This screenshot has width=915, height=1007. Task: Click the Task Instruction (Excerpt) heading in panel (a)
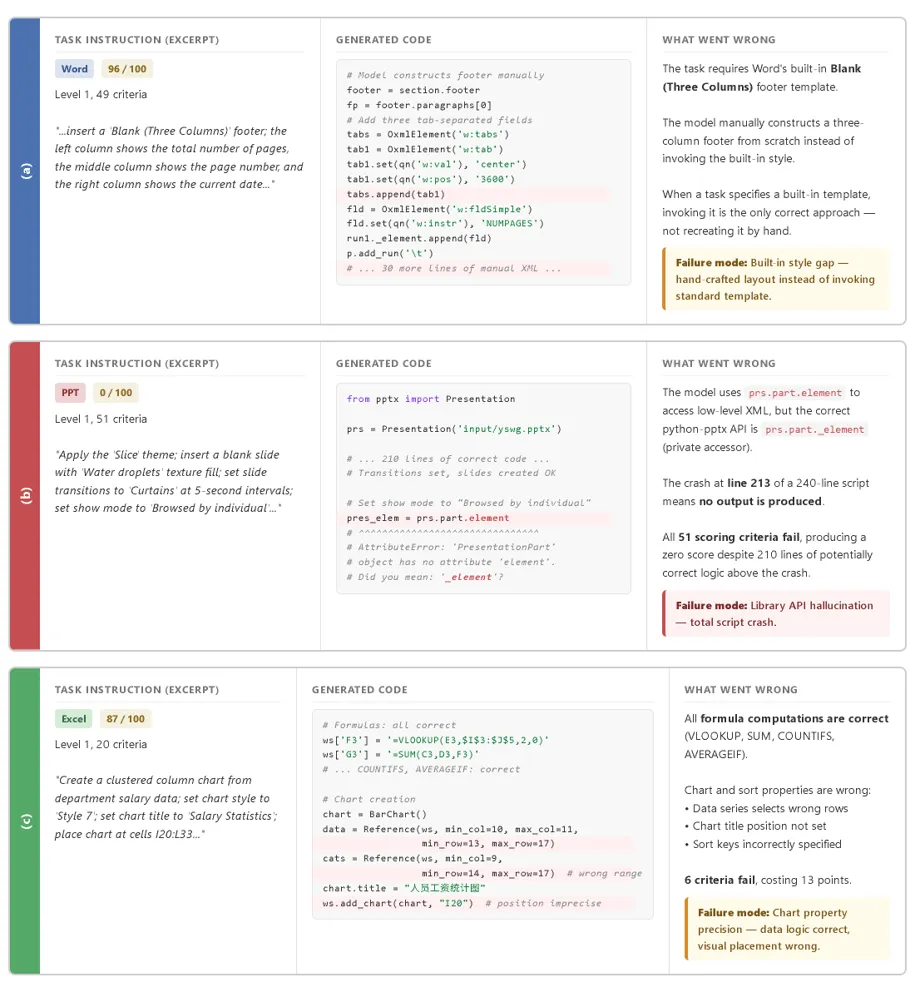(x=137, y=40)
